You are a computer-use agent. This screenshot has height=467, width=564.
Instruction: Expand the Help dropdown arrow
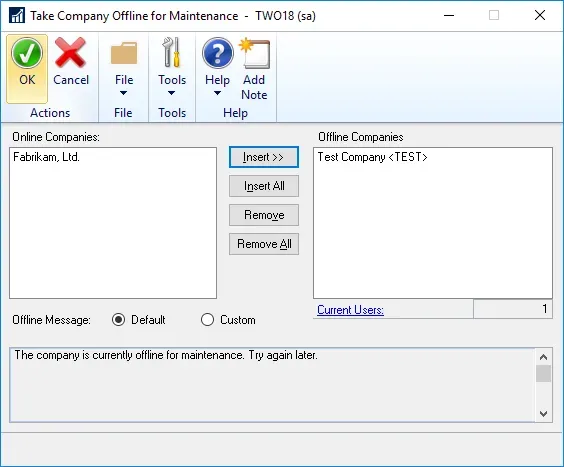coord(217,93)
